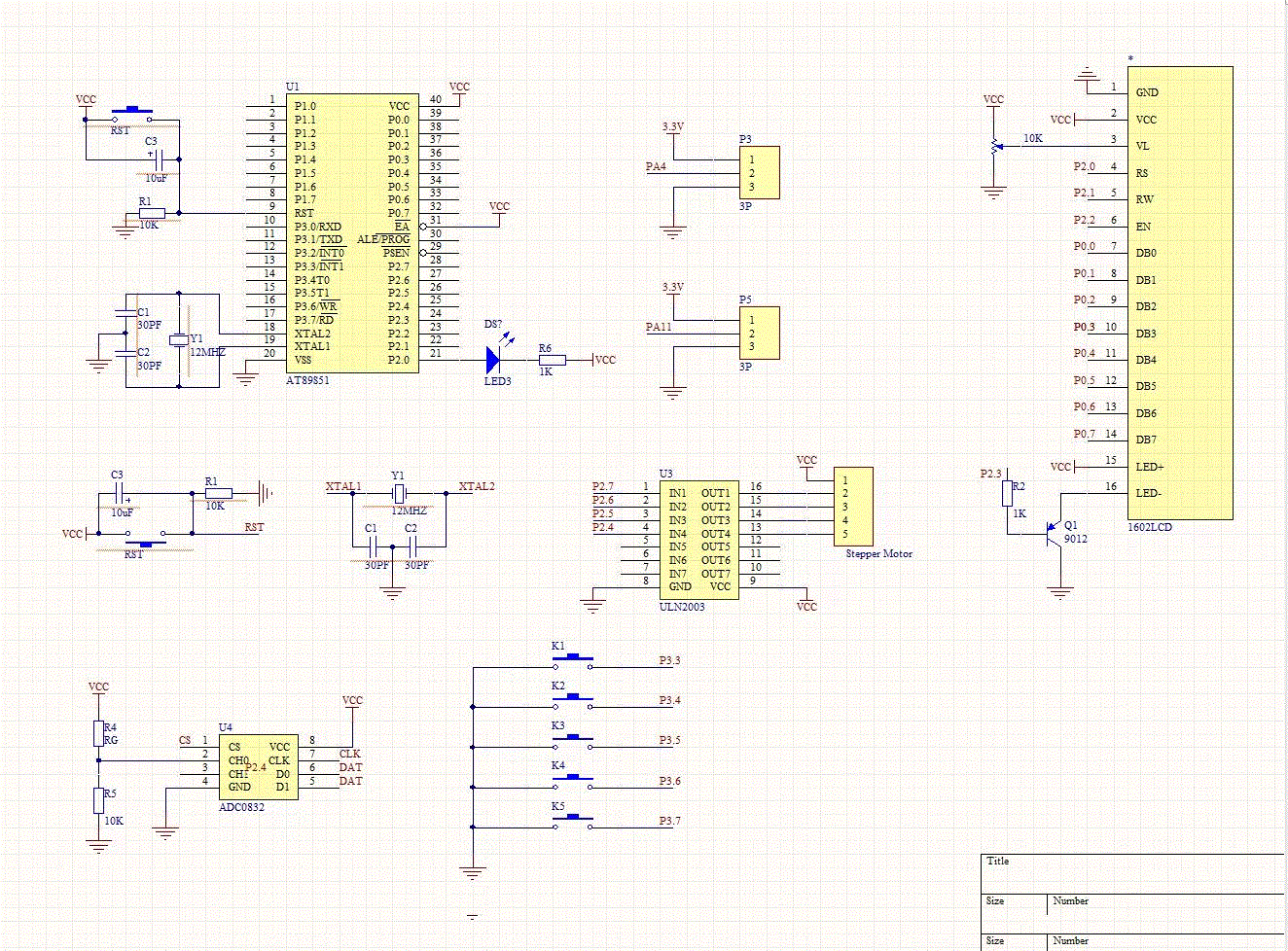Select the K5 push button switch
Screen dimensions: 1288x951
click(x=573, y=823)
